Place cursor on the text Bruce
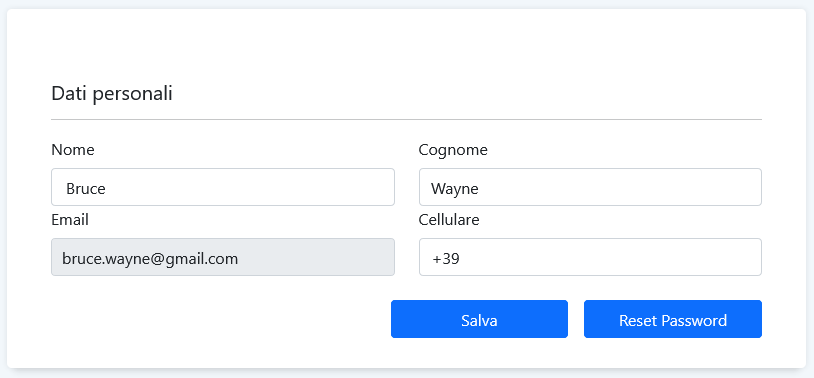 [x=86, y=188]
